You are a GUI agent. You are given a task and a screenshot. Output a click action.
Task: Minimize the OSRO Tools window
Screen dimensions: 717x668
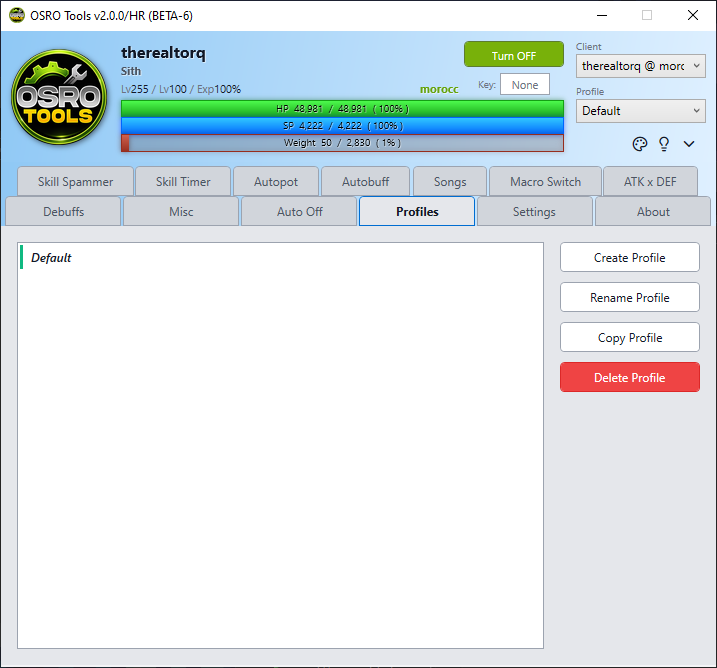point(602,15)
